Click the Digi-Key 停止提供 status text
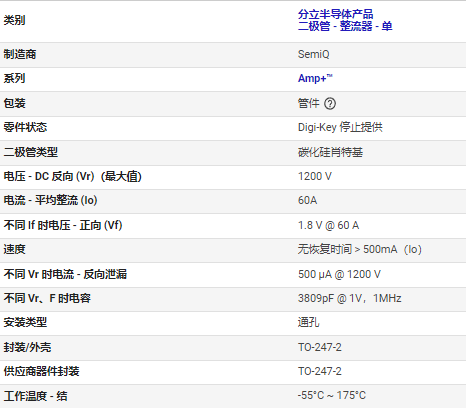Viewport: 466px width, 408px height. (x=340, y=127)
